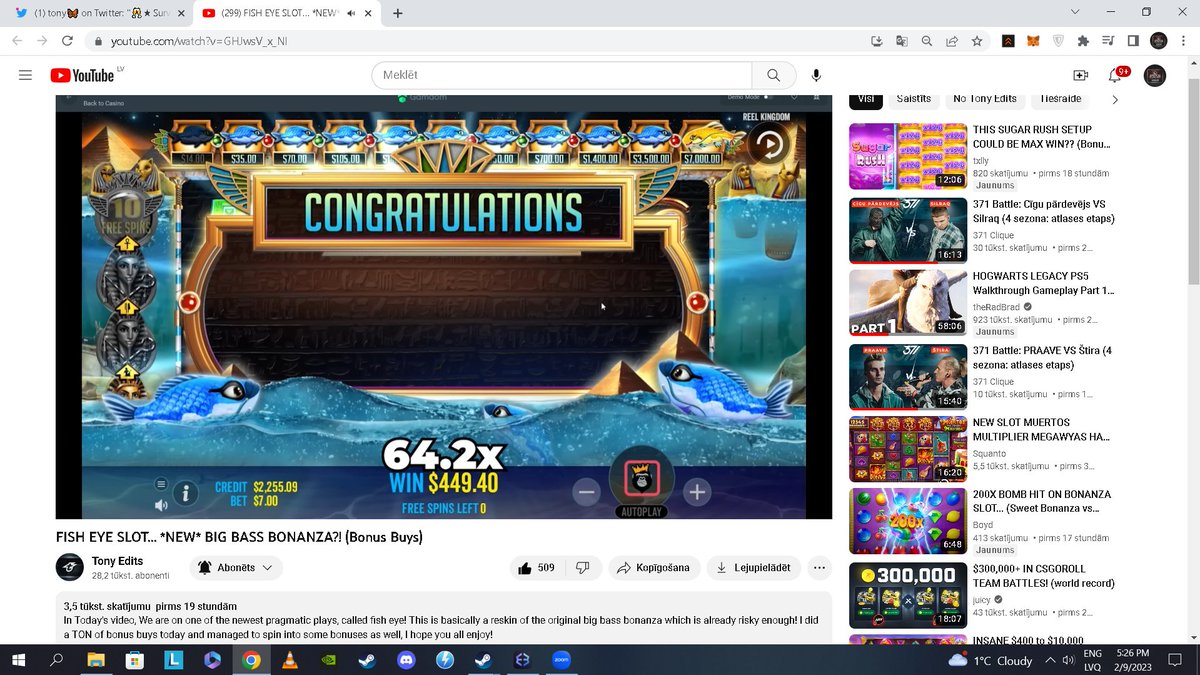1200x675 pixels.
Task: Open the $300,000+ IN CSGOROLL thumbnail
Action: (908, 596)
